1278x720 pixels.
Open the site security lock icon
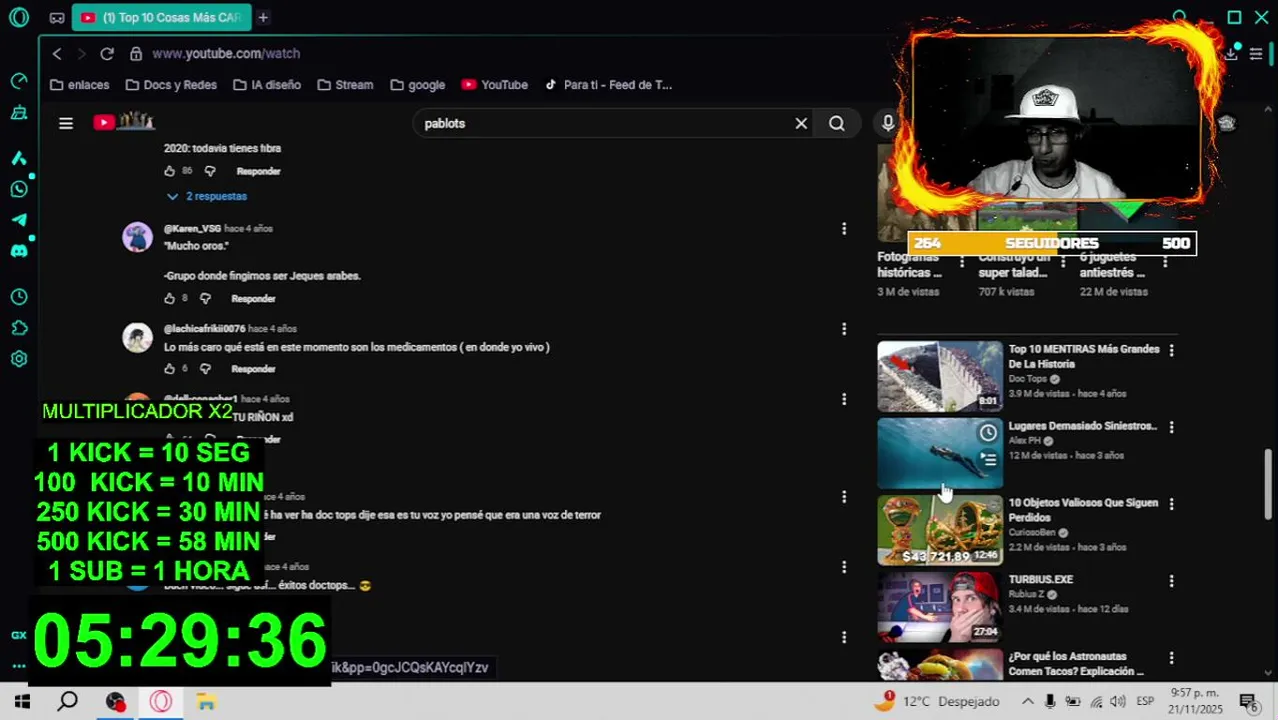[135, 54]
